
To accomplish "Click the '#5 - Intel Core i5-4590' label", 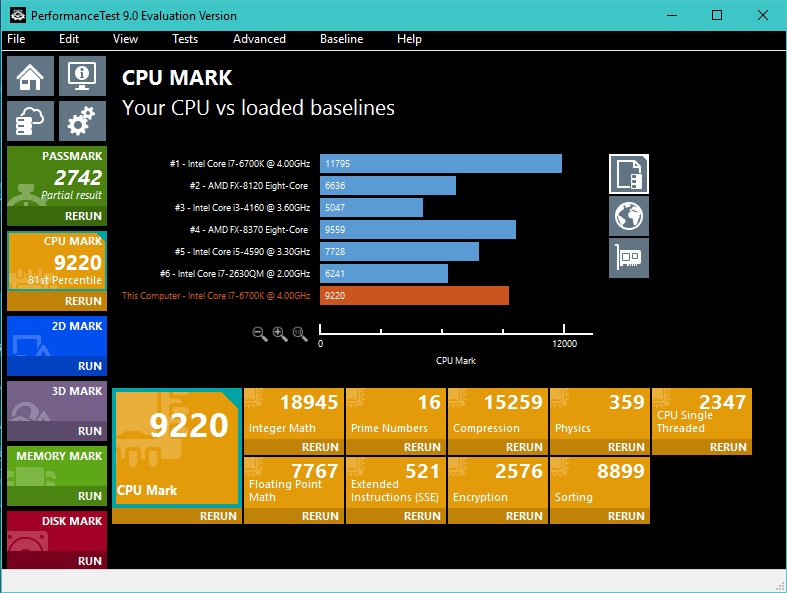I will point(242,252).
